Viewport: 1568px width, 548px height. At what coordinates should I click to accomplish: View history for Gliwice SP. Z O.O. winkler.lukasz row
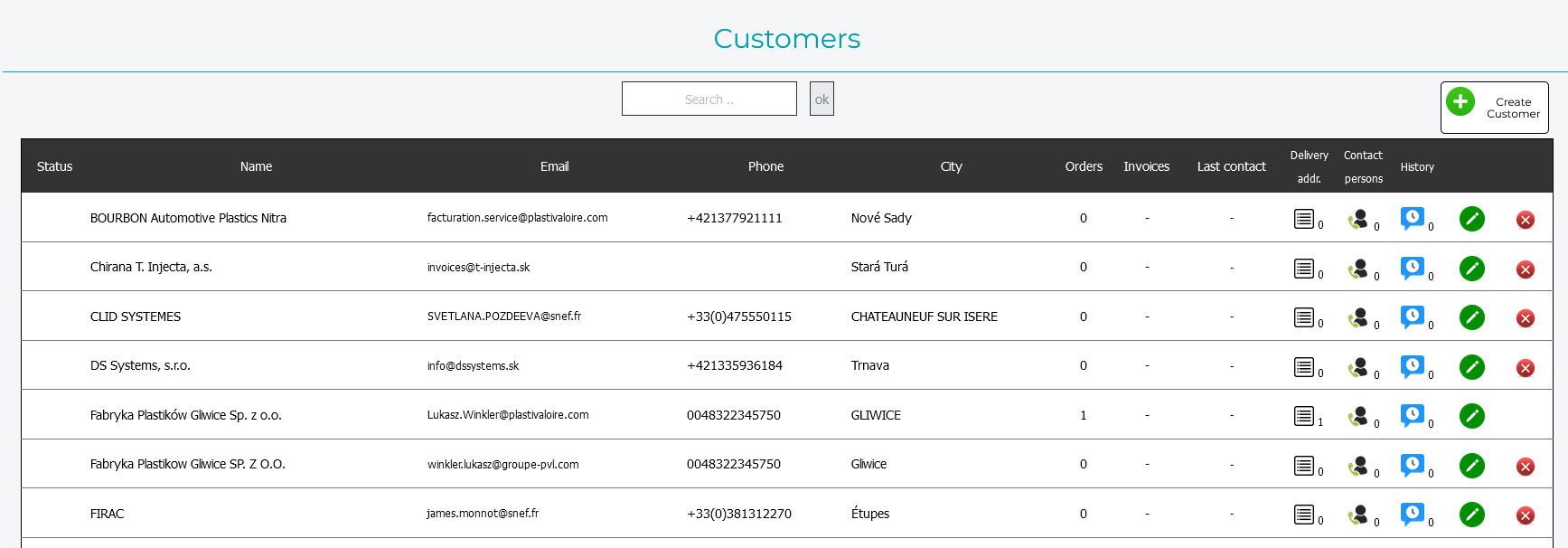click(x=1412, y=465)
